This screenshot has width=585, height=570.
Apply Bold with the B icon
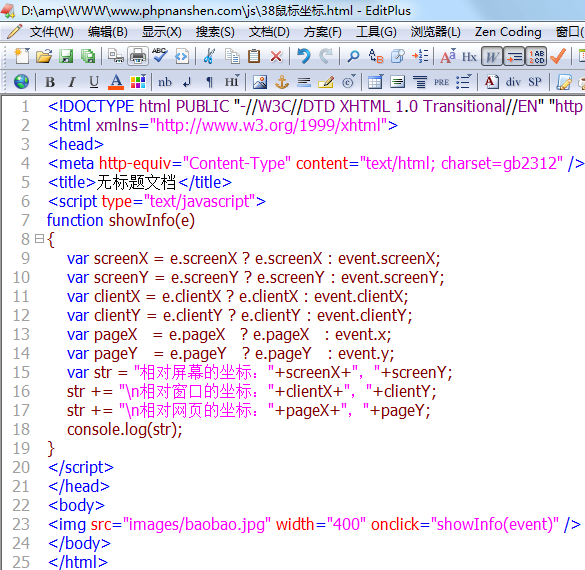[x=50, y=82]
